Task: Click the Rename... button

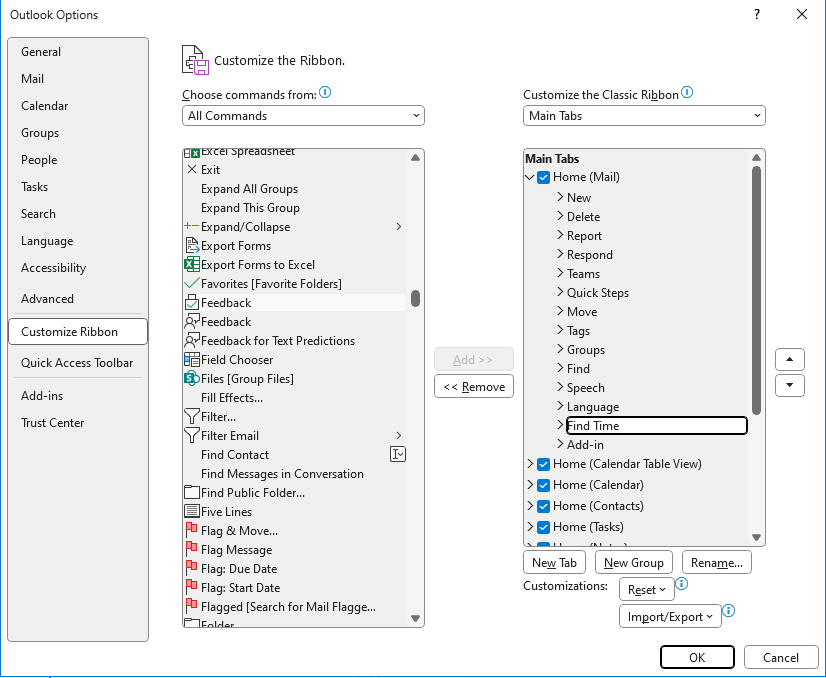Action: click(716, 563)
